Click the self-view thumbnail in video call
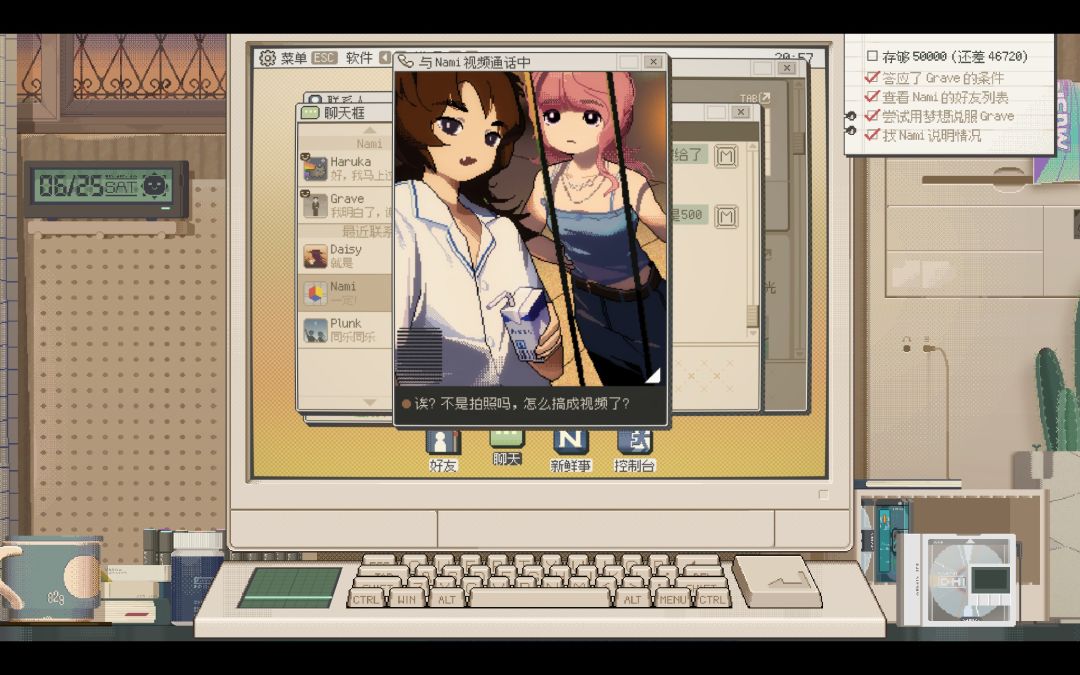Screen dimensions: 1080x675 pos(419,356)
